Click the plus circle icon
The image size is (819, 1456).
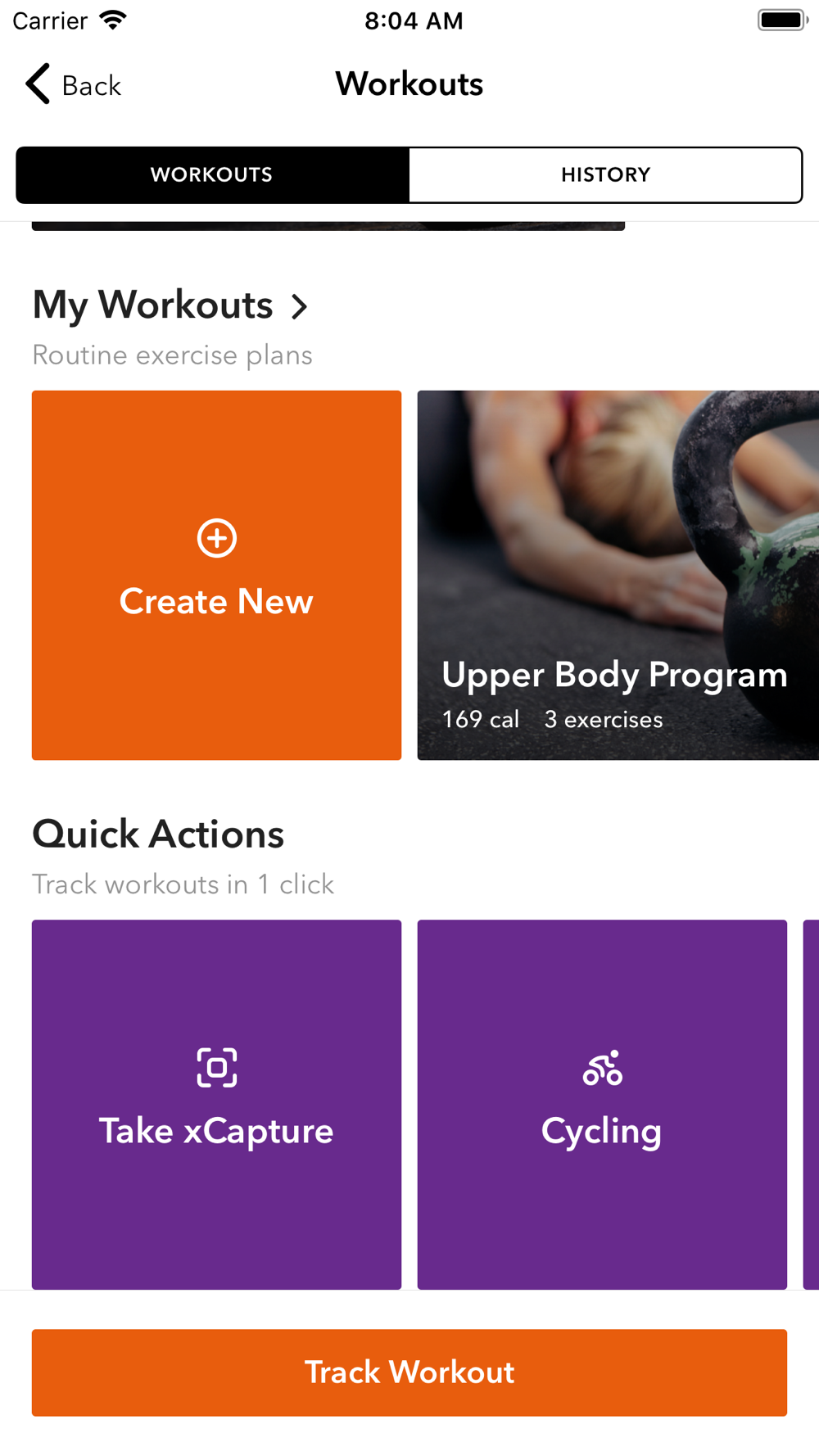pyautogui.click(x=217, y=538)
